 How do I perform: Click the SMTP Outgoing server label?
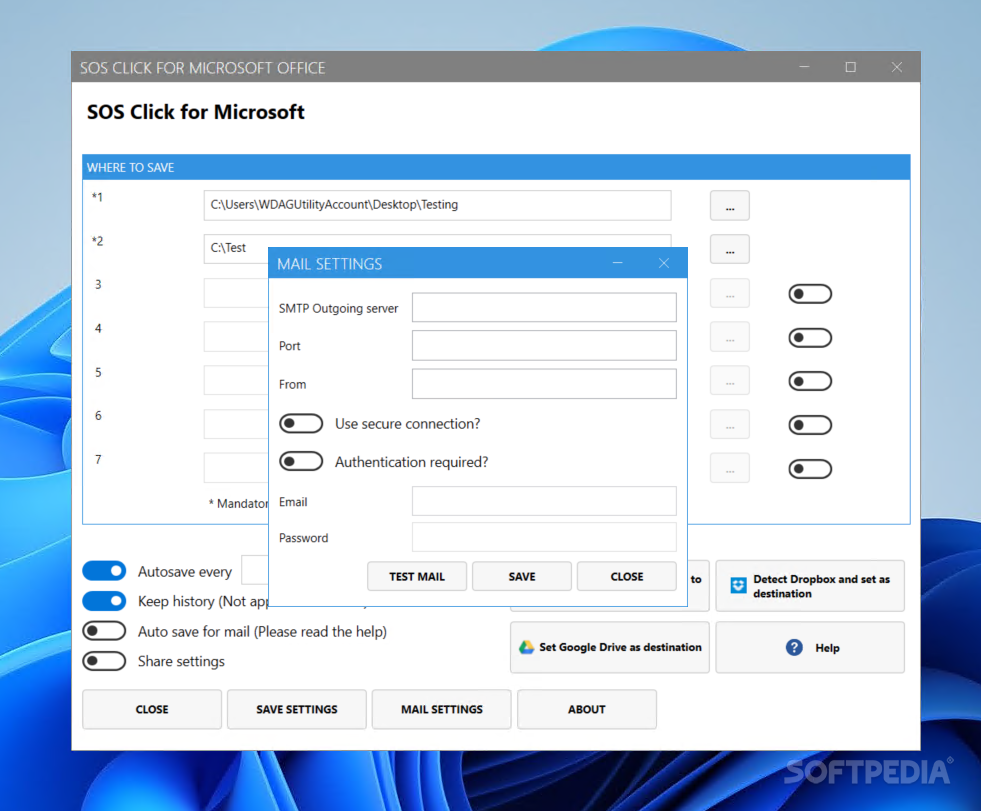pyautogui.click(x=338, y=308)
